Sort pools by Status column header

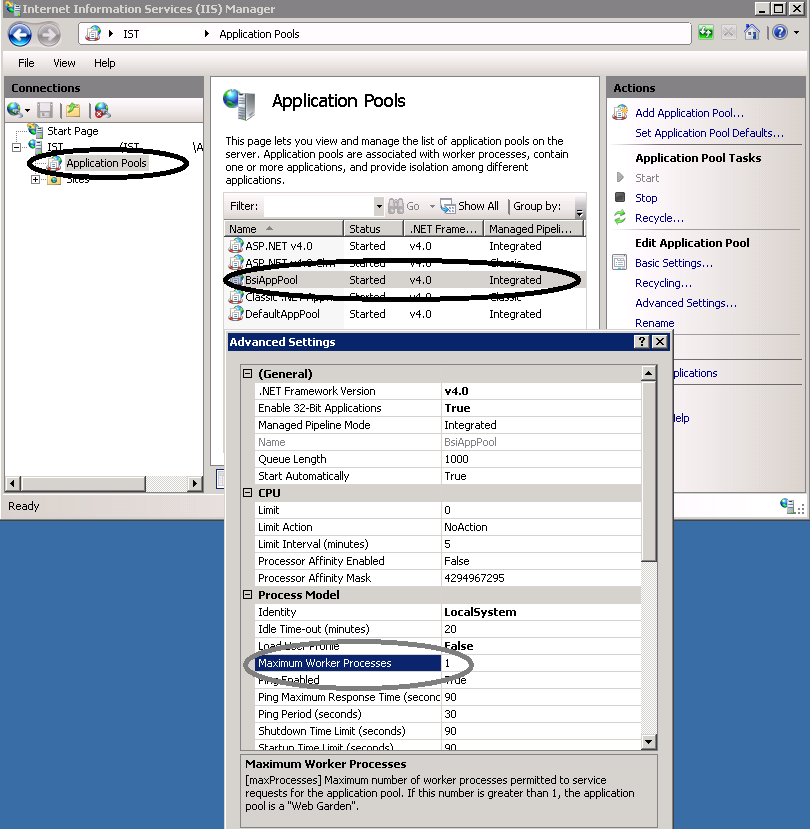tap(374, 229)
